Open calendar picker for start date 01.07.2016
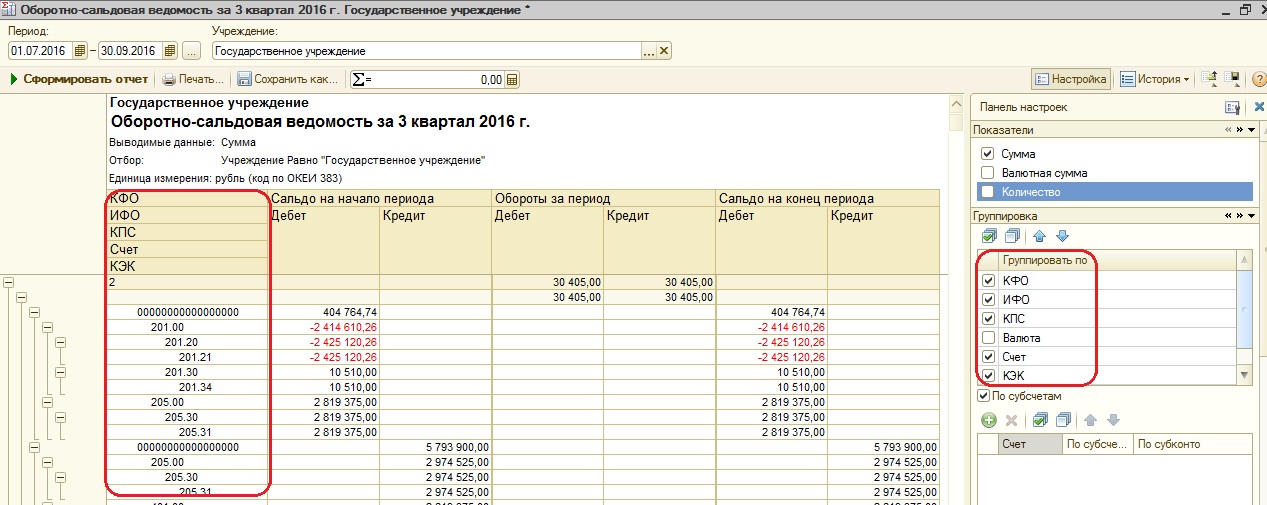 [80, 51]
